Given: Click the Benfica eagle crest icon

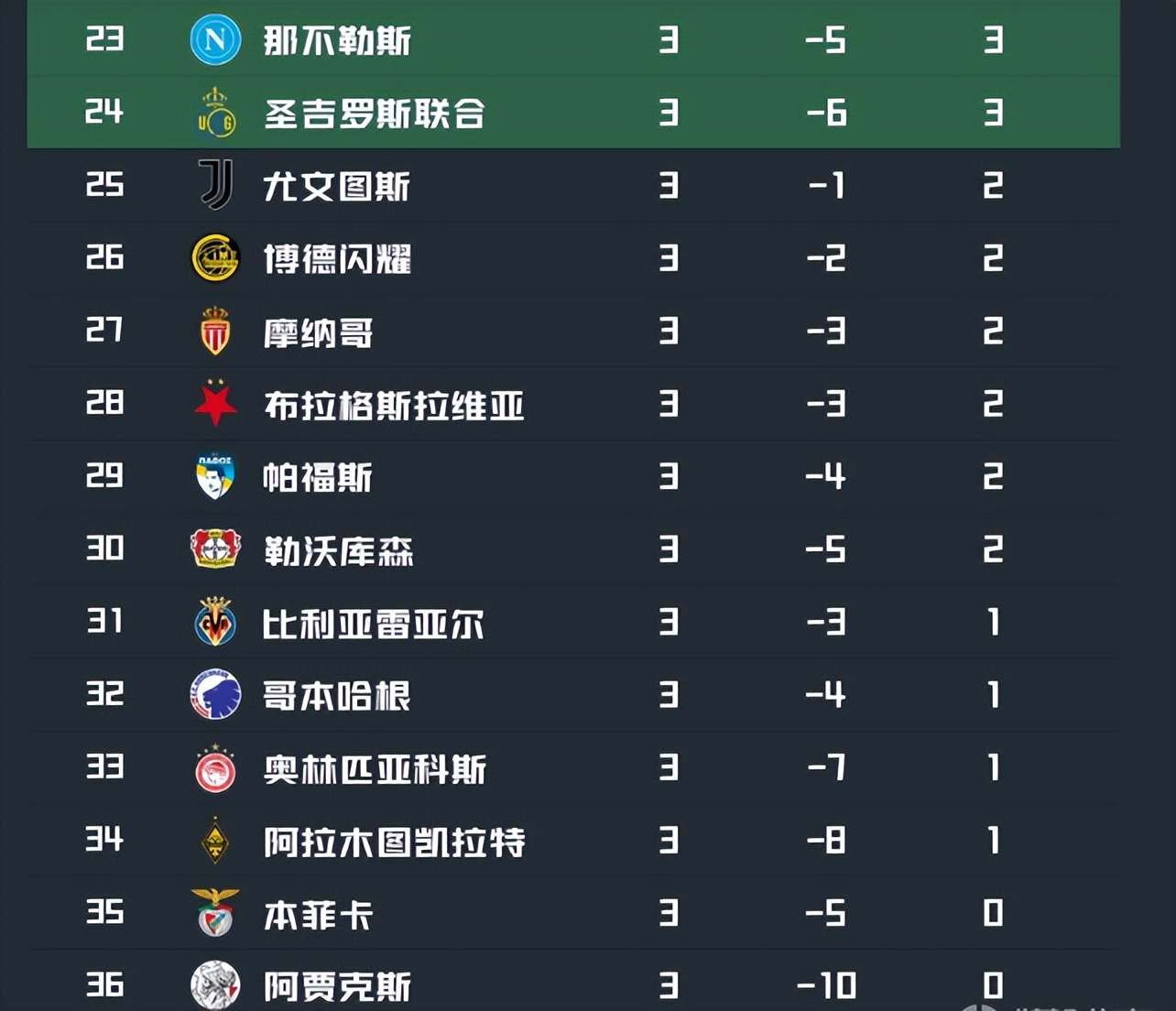Looking at the screenshot, I should pyautogui.click(x=215, y=913).
